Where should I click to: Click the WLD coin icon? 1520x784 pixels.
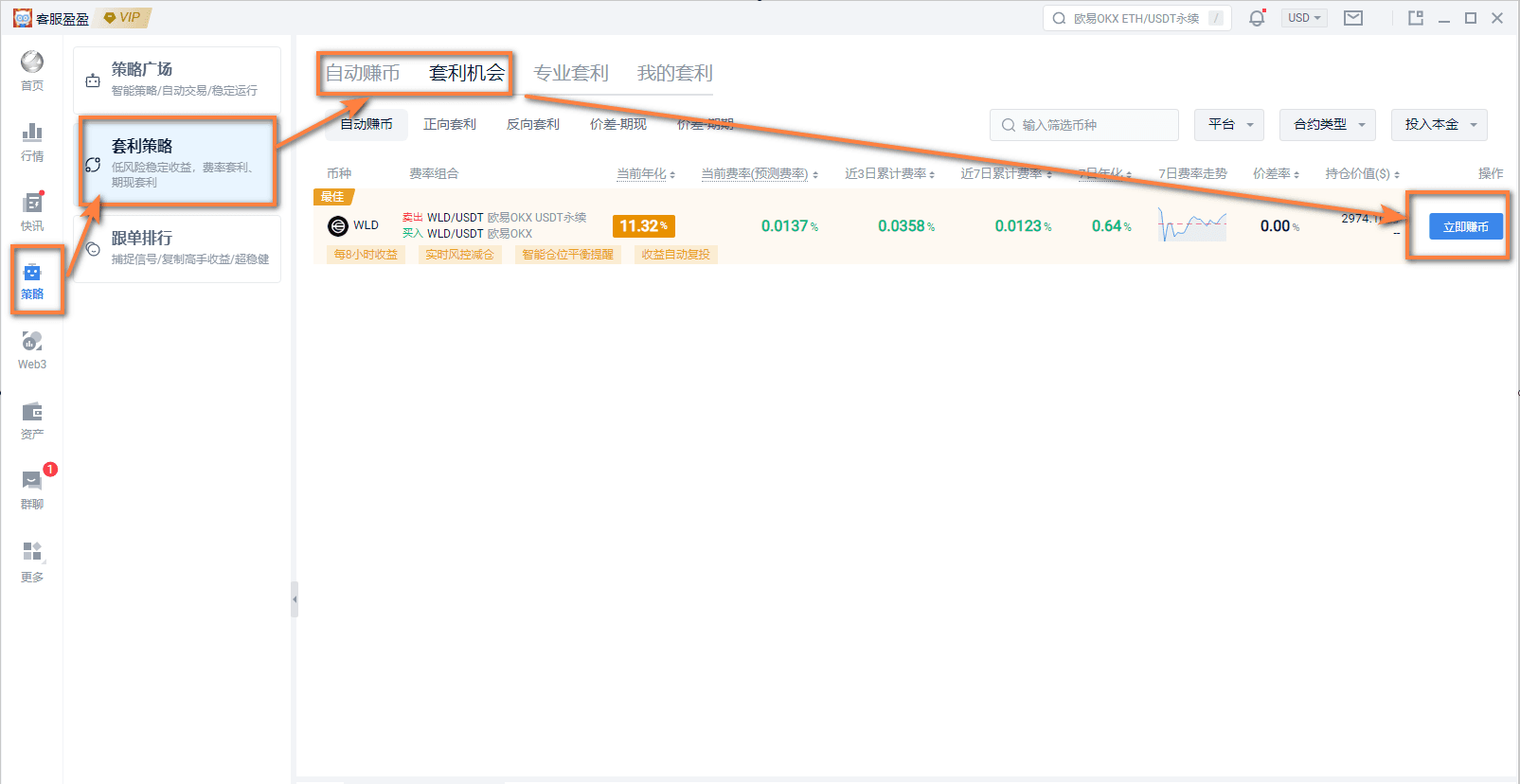pyautogui.click(x=338, y=225)
